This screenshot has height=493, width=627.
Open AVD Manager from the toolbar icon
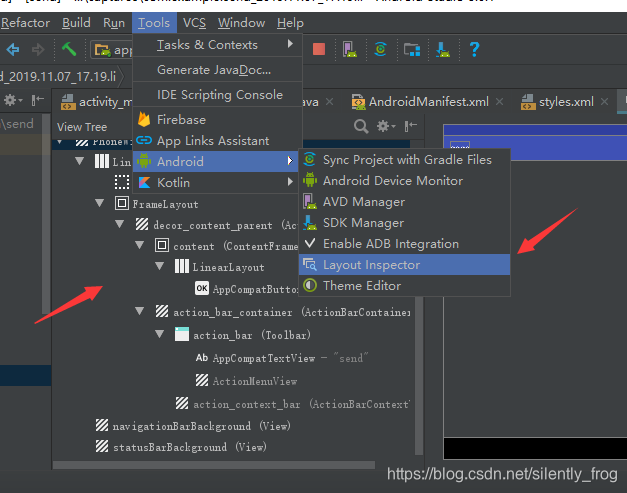click(x=349, y=49)
